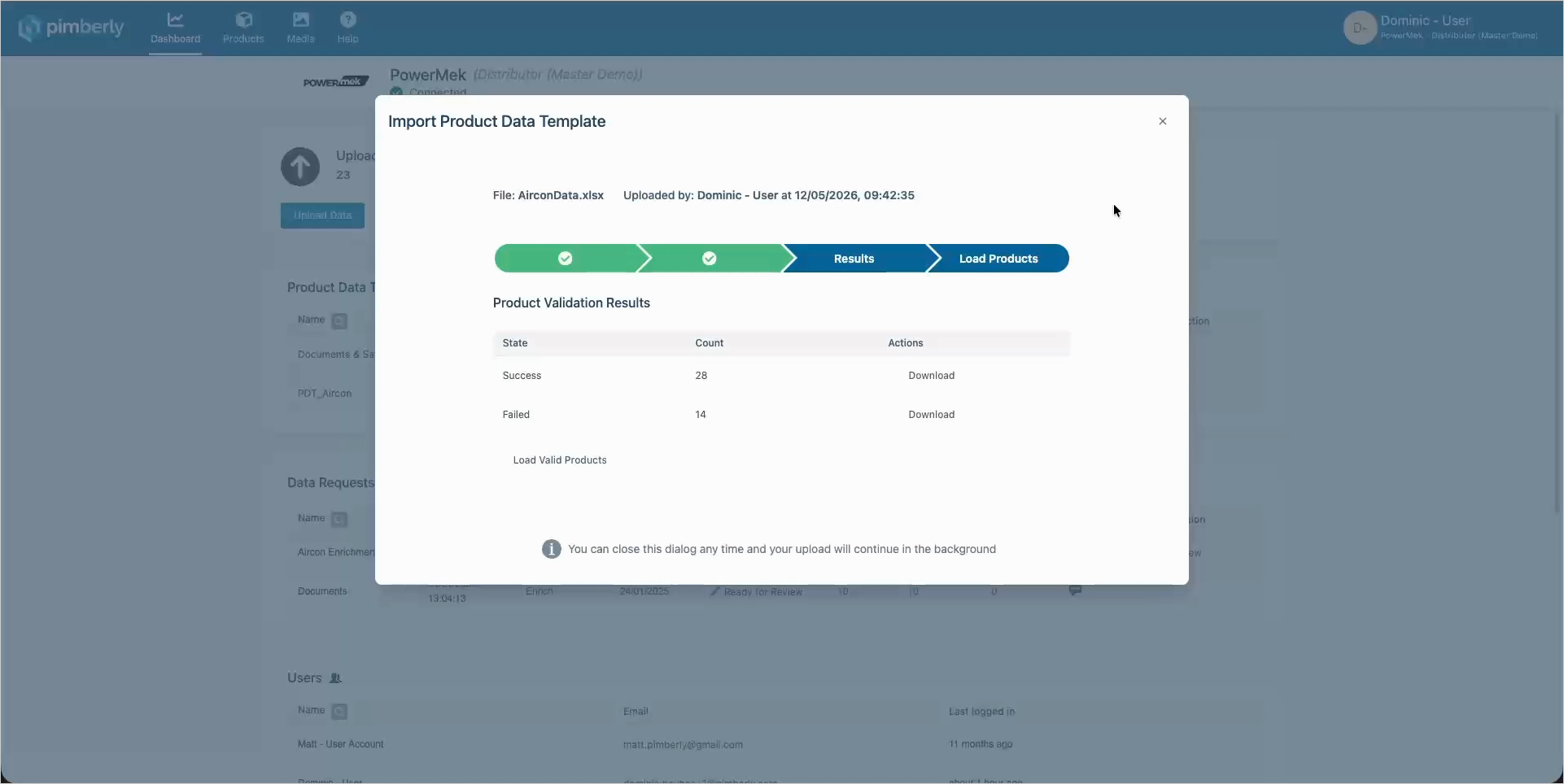
Task: Click Load Valid Products
Action: tap(560, 460)
